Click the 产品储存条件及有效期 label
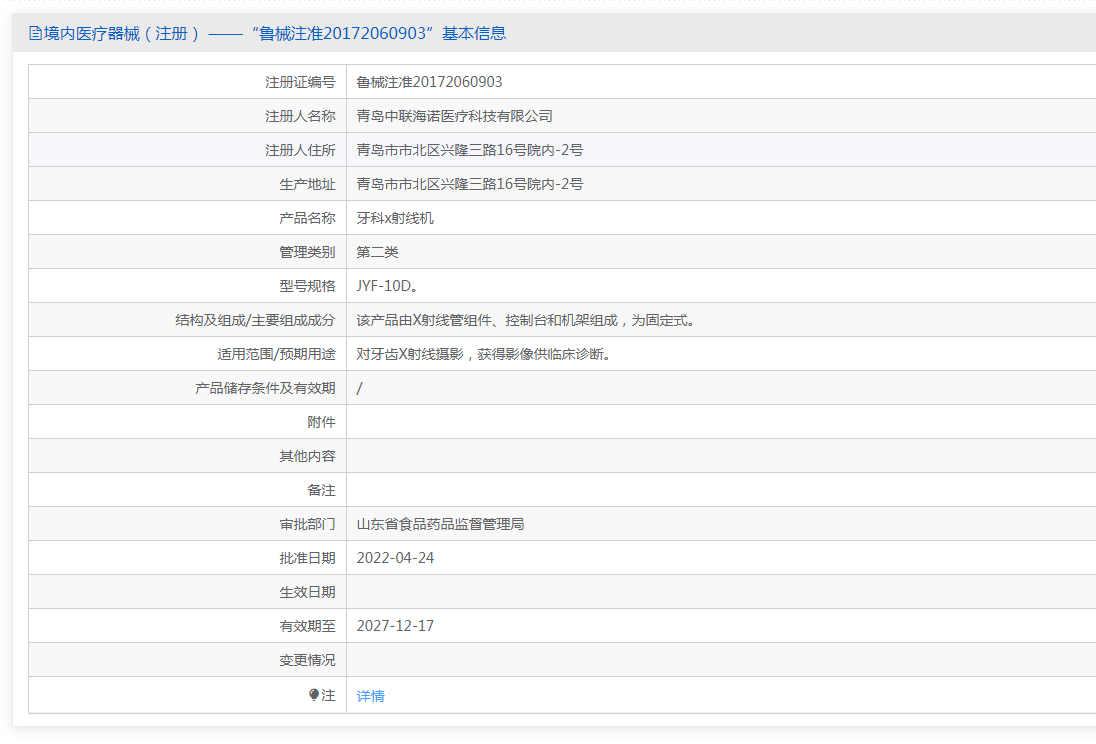Viewport: 1096px width, 744px height. click(x=265, y=388)
